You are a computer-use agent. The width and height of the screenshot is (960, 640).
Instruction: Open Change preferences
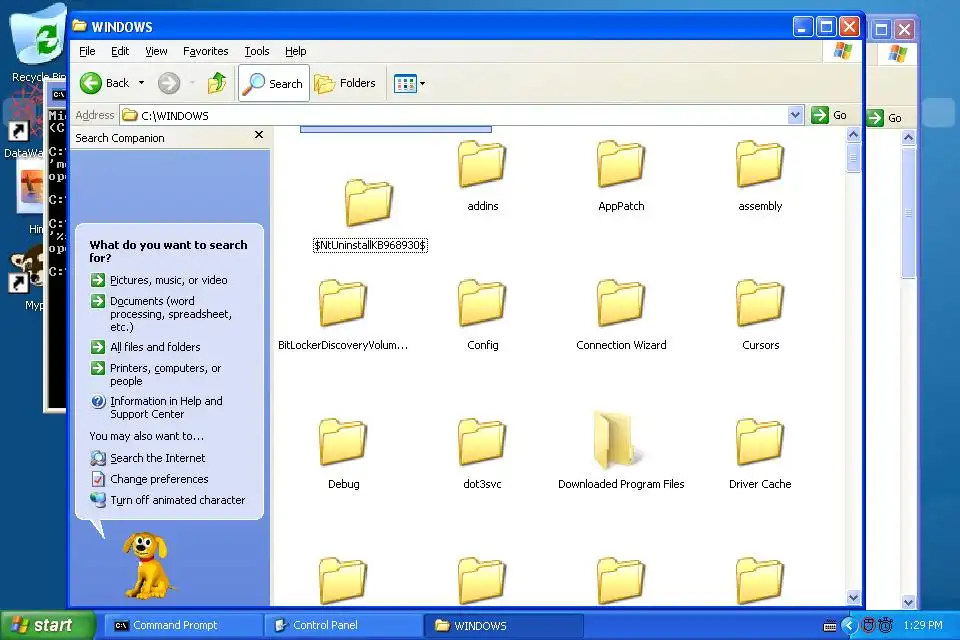pyautogui.click(x=159, y=479)
